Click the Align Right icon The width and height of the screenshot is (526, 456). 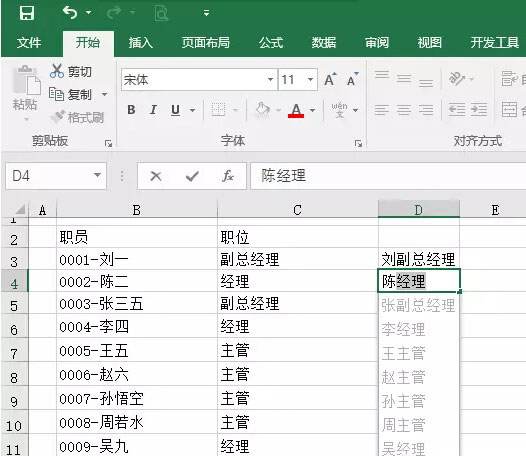click(426, 110)
